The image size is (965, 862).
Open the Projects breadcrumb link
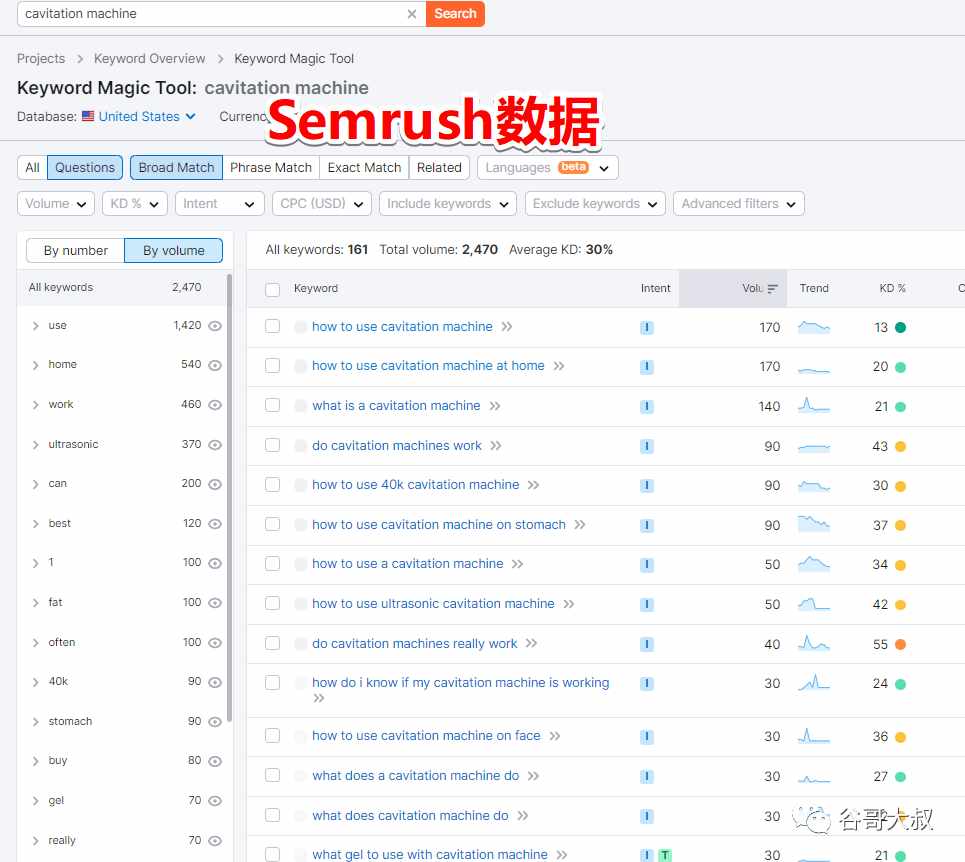tap(41, 58)
